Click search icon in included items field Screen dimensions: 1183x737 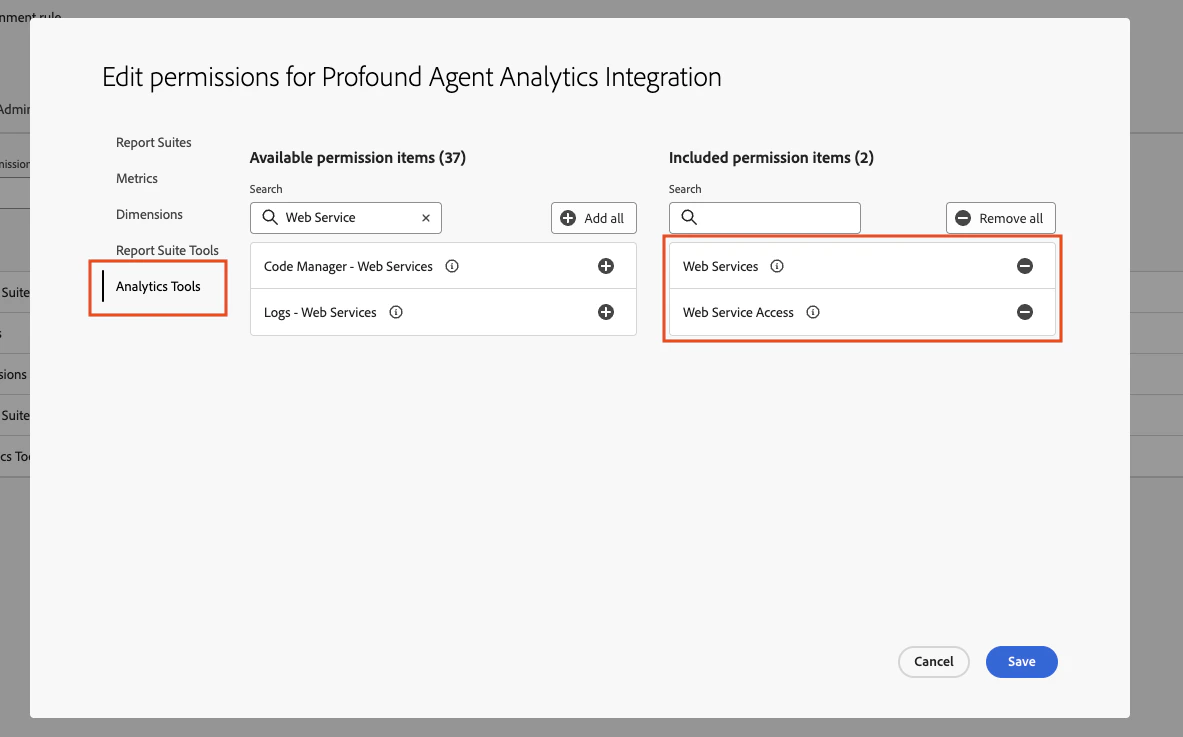689,217
